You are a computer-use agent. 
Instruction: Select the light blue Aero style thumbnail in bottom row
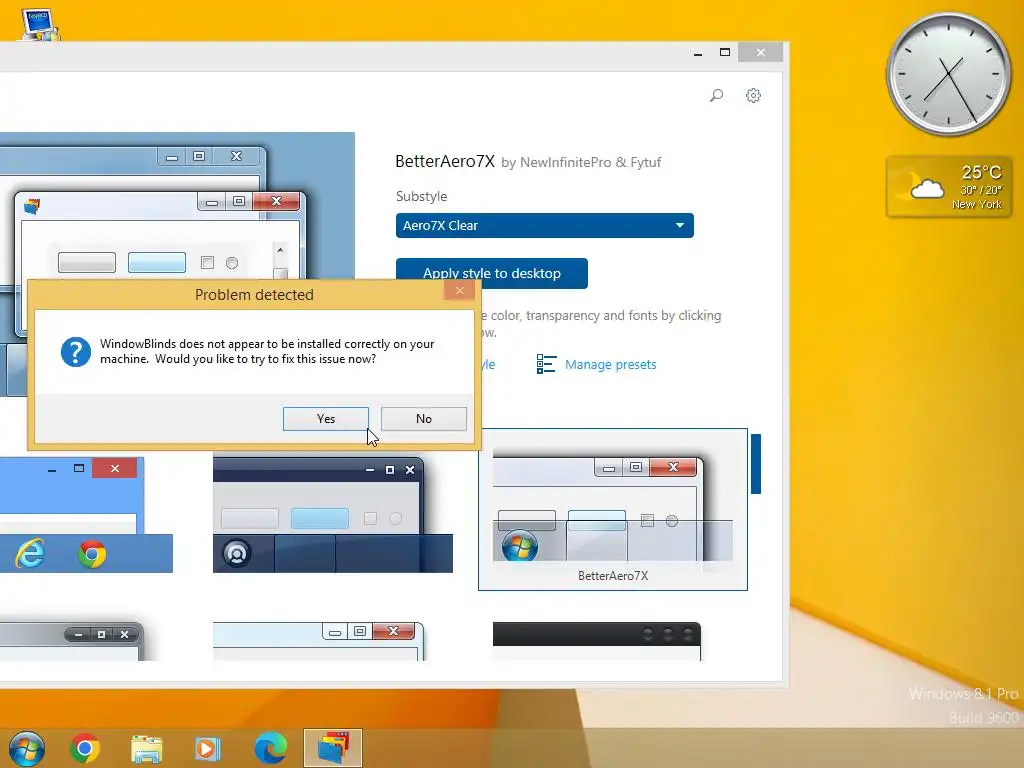[x=319, y=641]
